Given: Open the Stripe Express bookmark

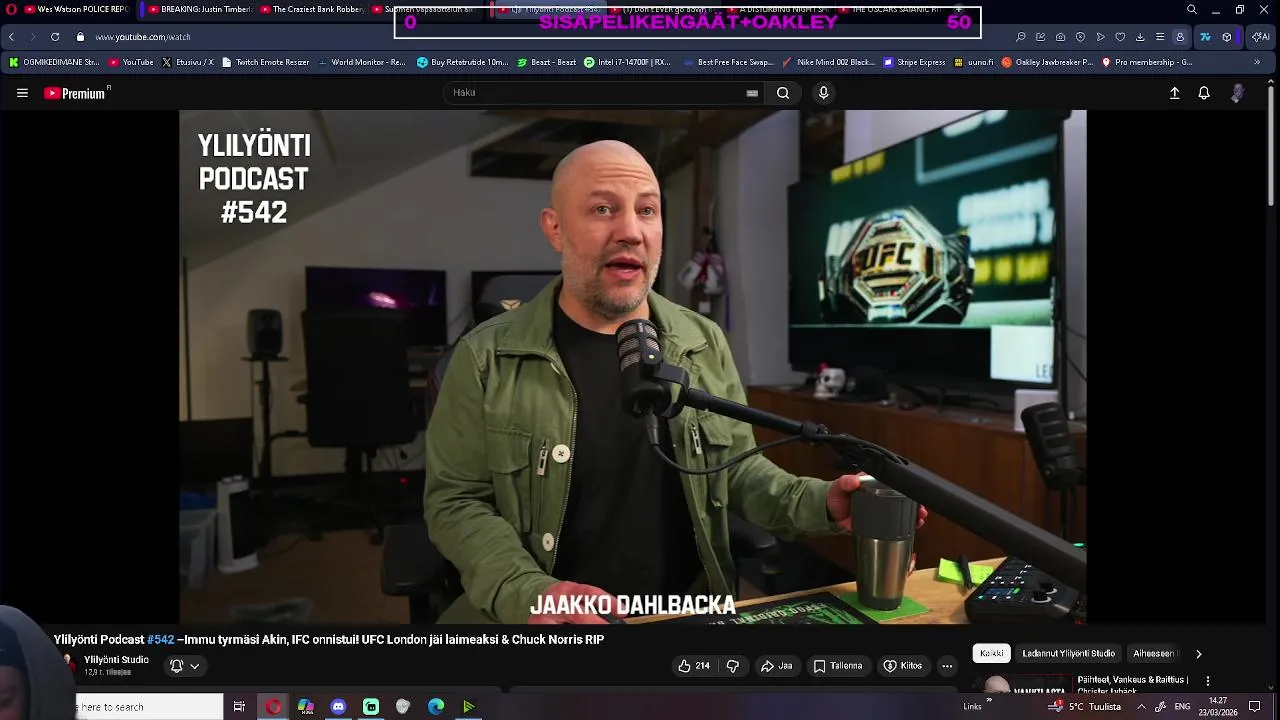Looking at the screenshot, I should pyautogui.click(x=913, y=62).
